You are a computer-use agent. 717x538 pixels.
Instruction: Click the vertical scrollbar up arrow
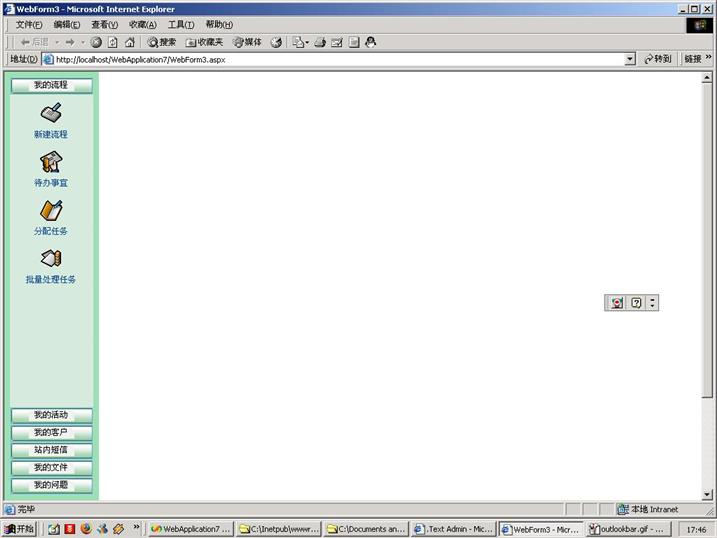coord(707,78)
